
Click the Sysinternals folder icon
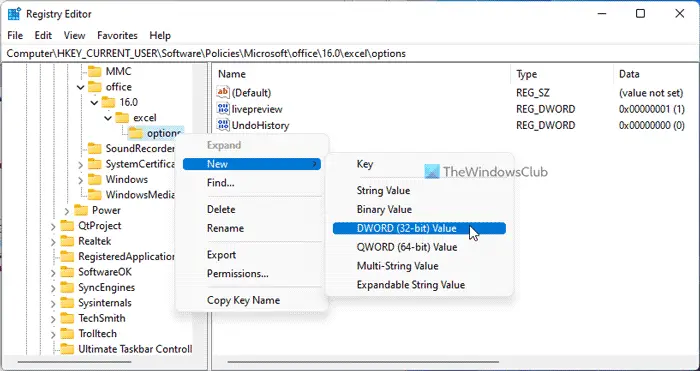pos(67,303)
